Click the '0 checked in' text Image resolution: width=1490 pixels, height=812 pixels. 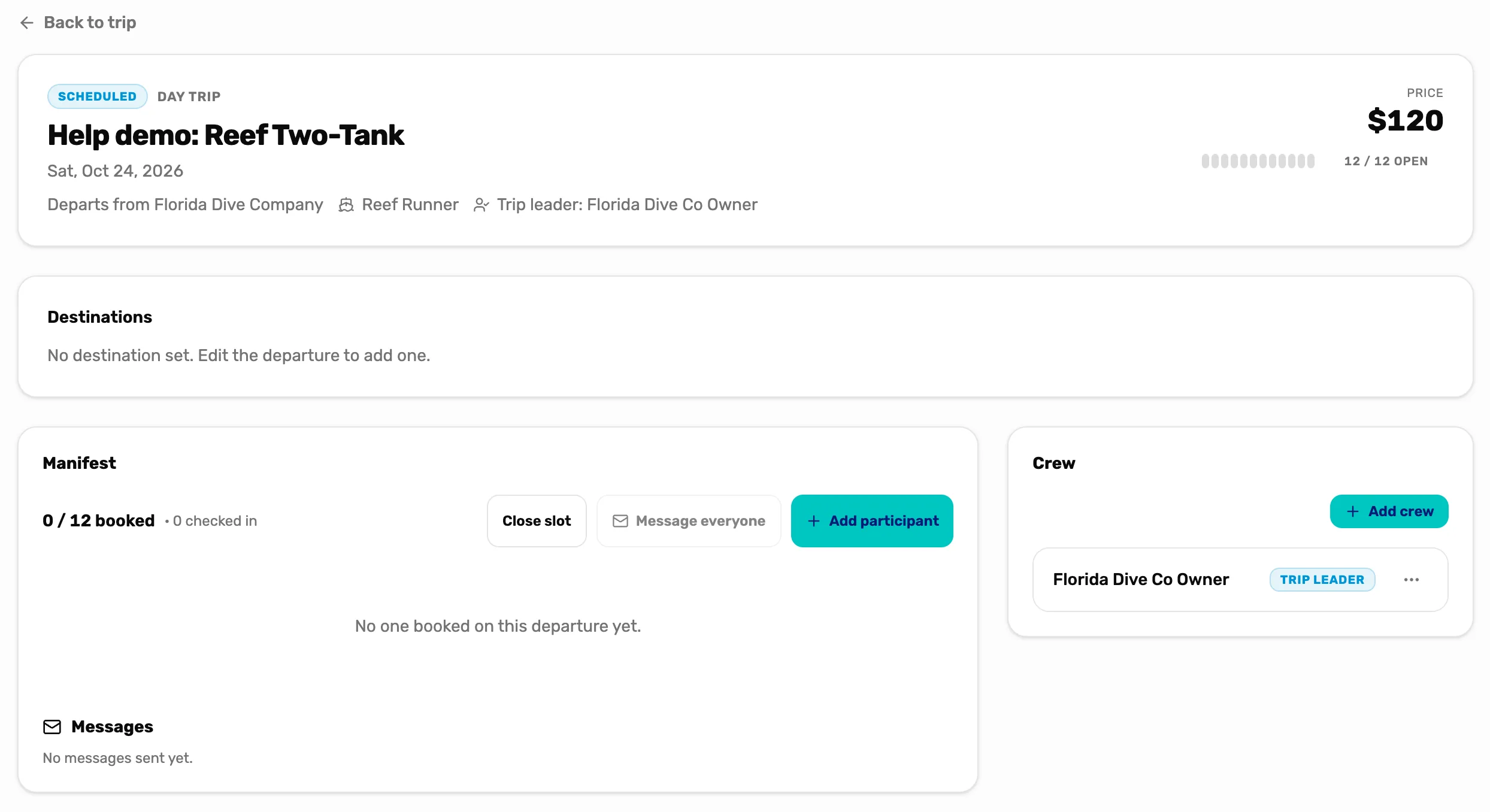coord(214,521)
